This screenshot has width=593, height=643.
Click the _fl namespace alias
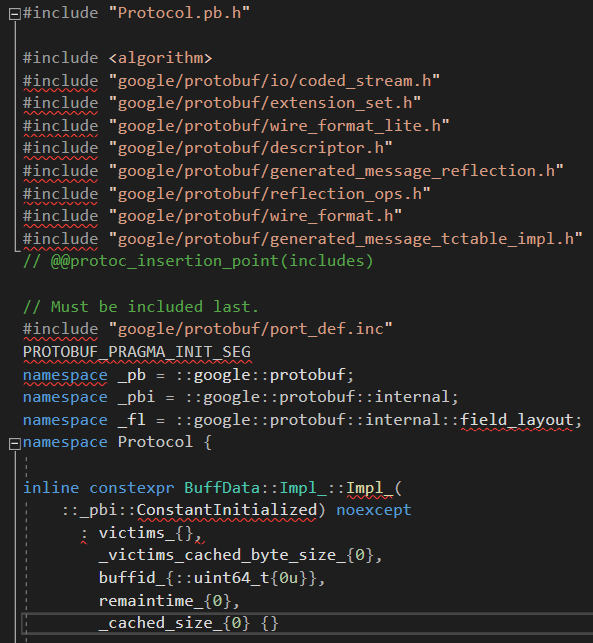(132, 420)
